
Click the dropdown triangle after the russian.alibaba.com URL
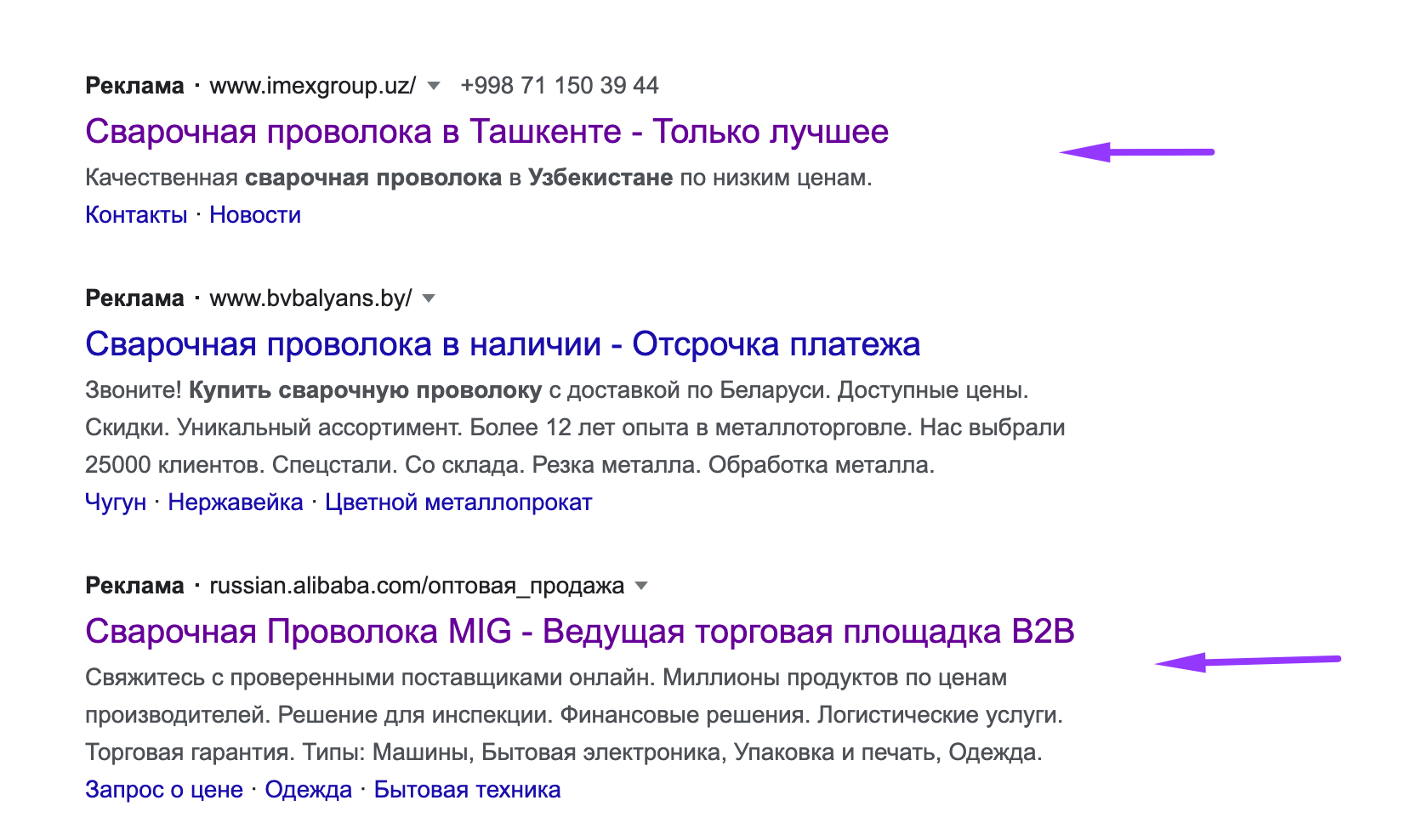(x=641, y=586)
